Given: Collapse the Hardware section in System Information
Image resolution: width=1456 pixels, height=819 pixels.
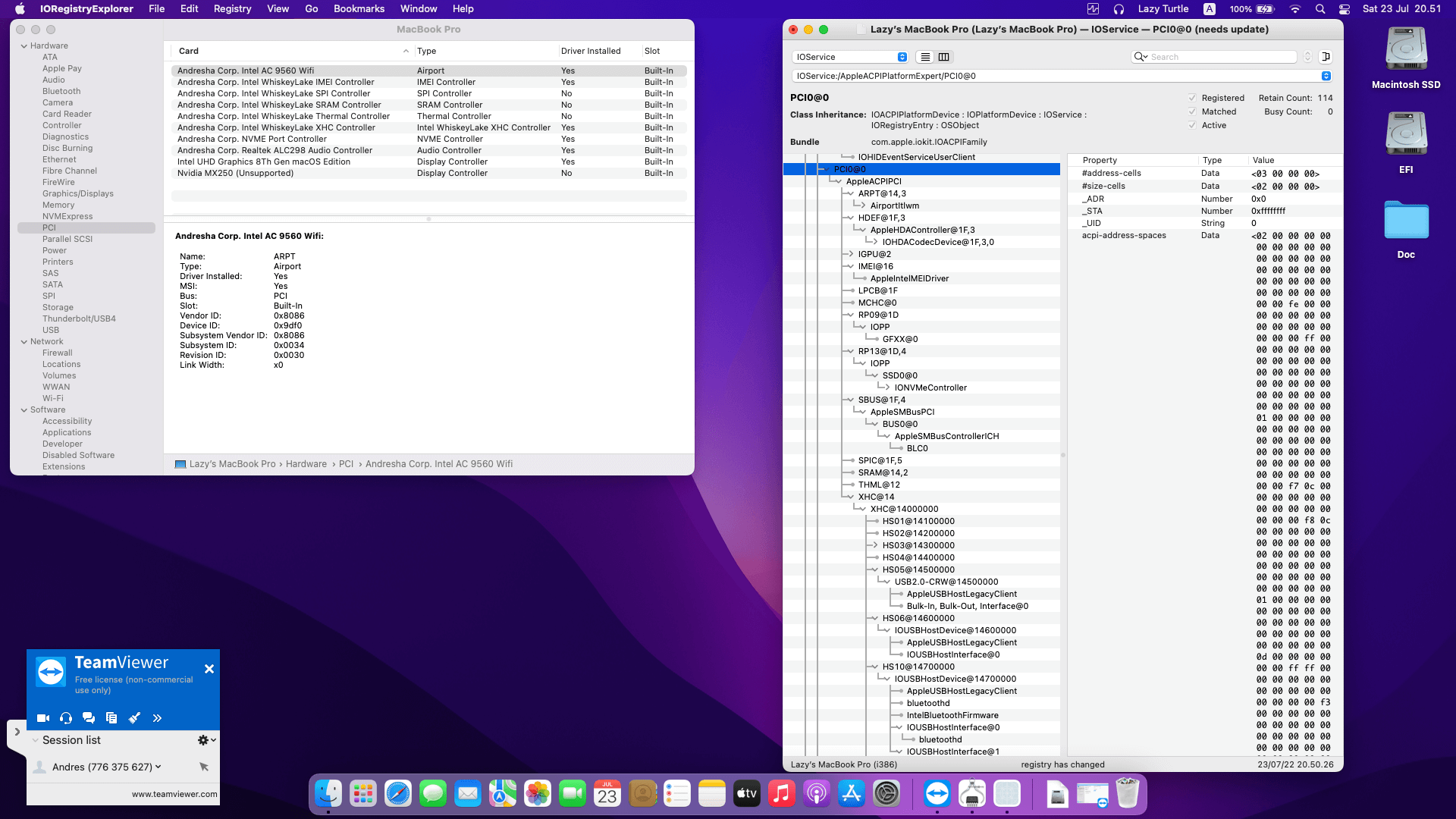Looking at the screenshot, I should pos(24,46).
